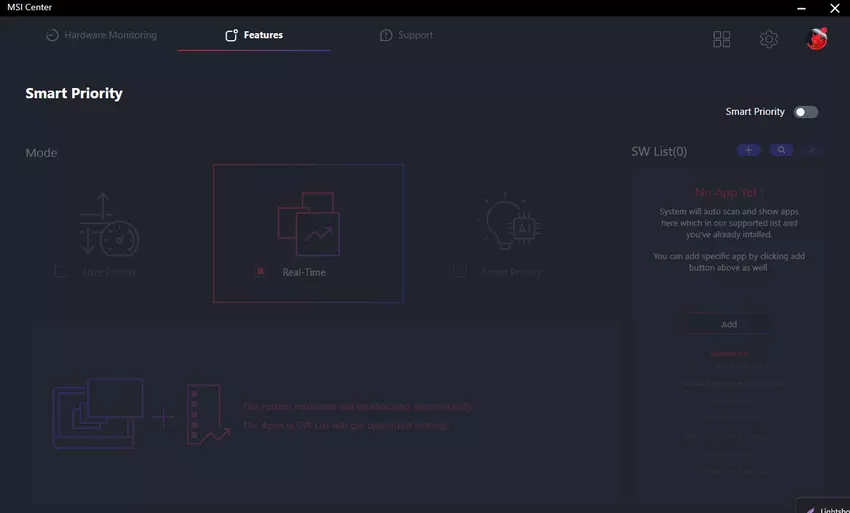Open the Support tab

(x=406, y=35)
